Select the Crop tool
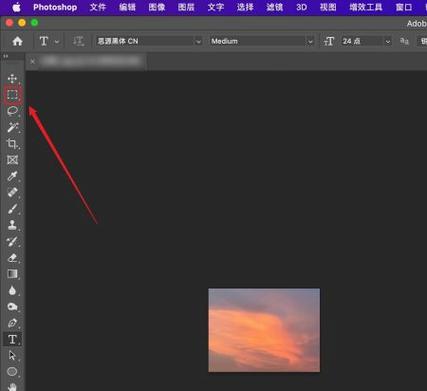 point(12,144)
